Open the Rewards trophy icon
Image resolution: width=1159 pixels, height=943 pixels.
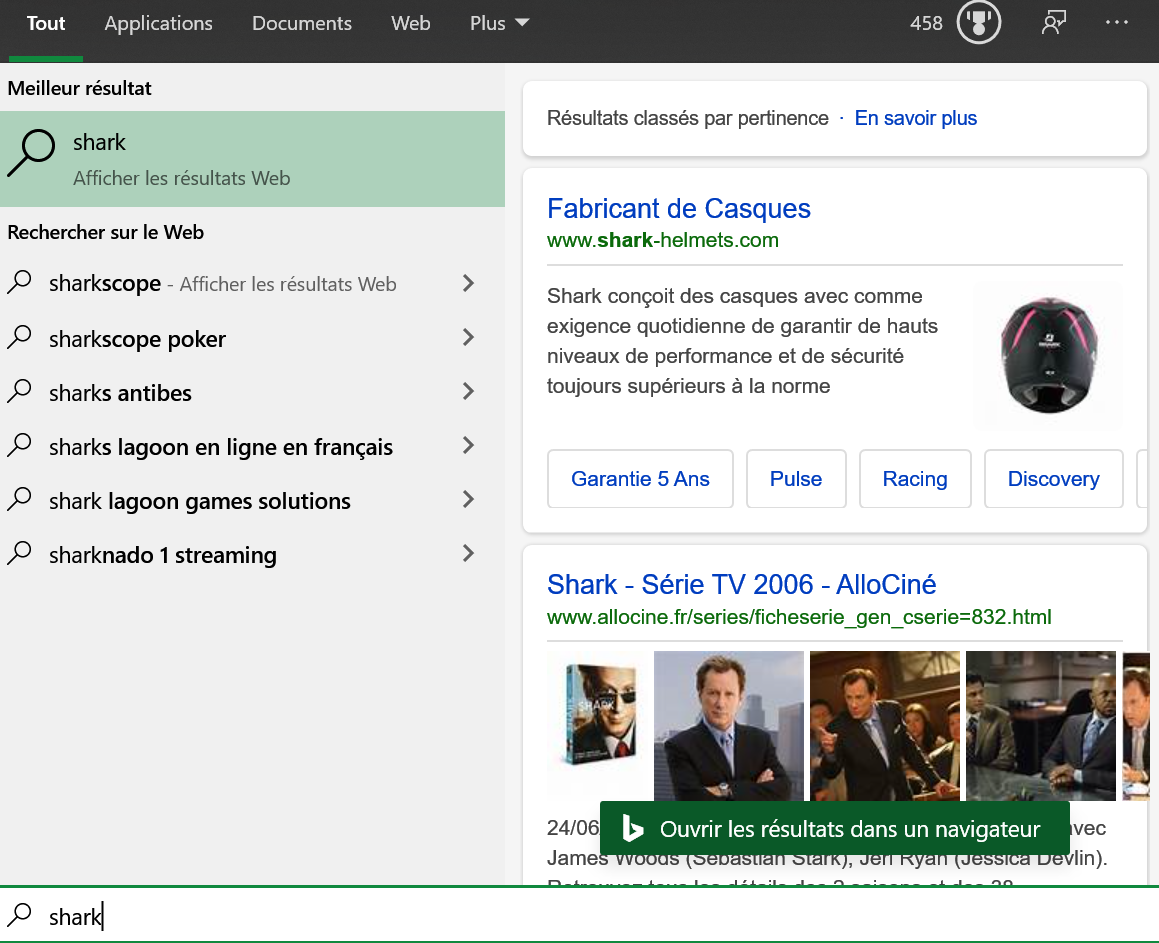[978, 23]
